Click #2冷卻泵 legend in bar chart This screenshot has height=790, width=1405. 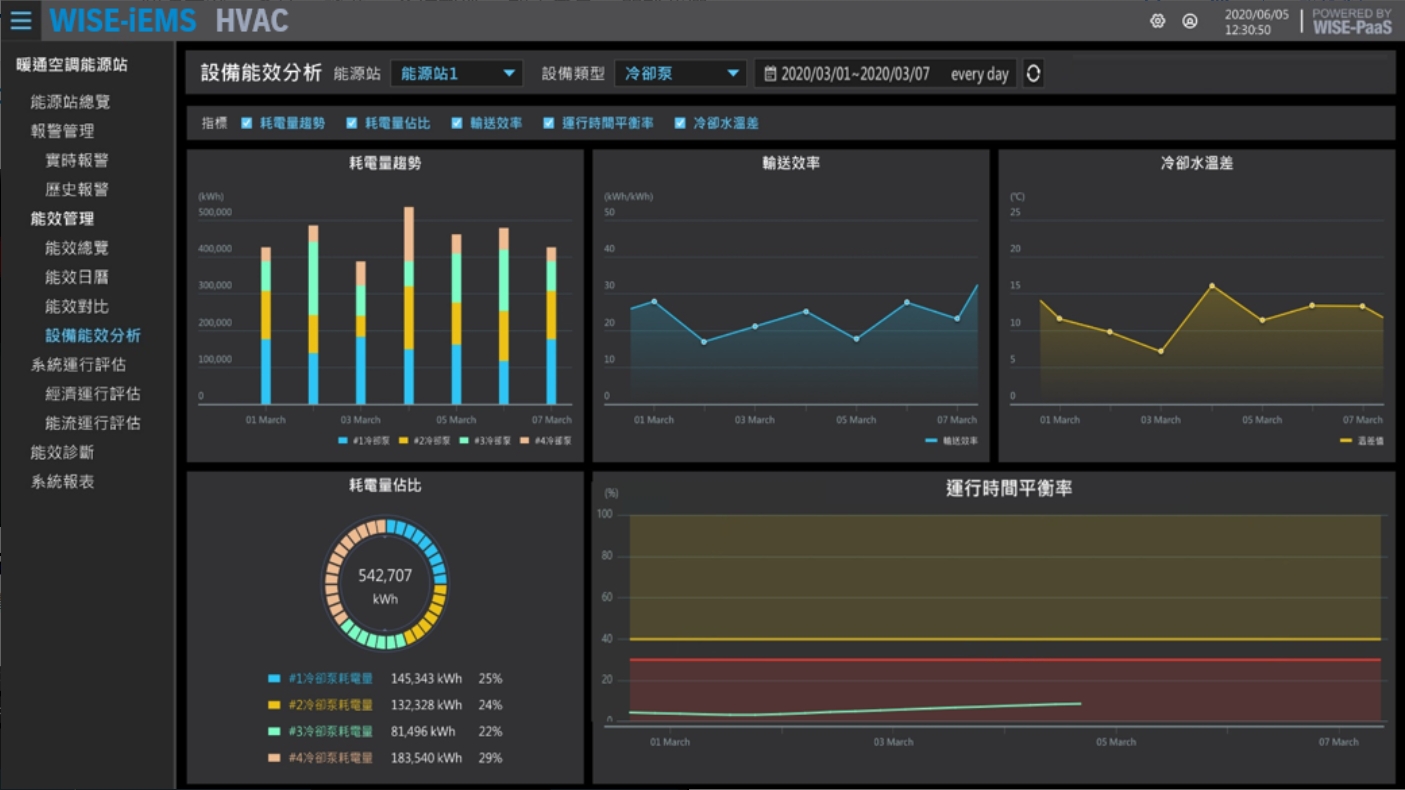click(424, 441)
